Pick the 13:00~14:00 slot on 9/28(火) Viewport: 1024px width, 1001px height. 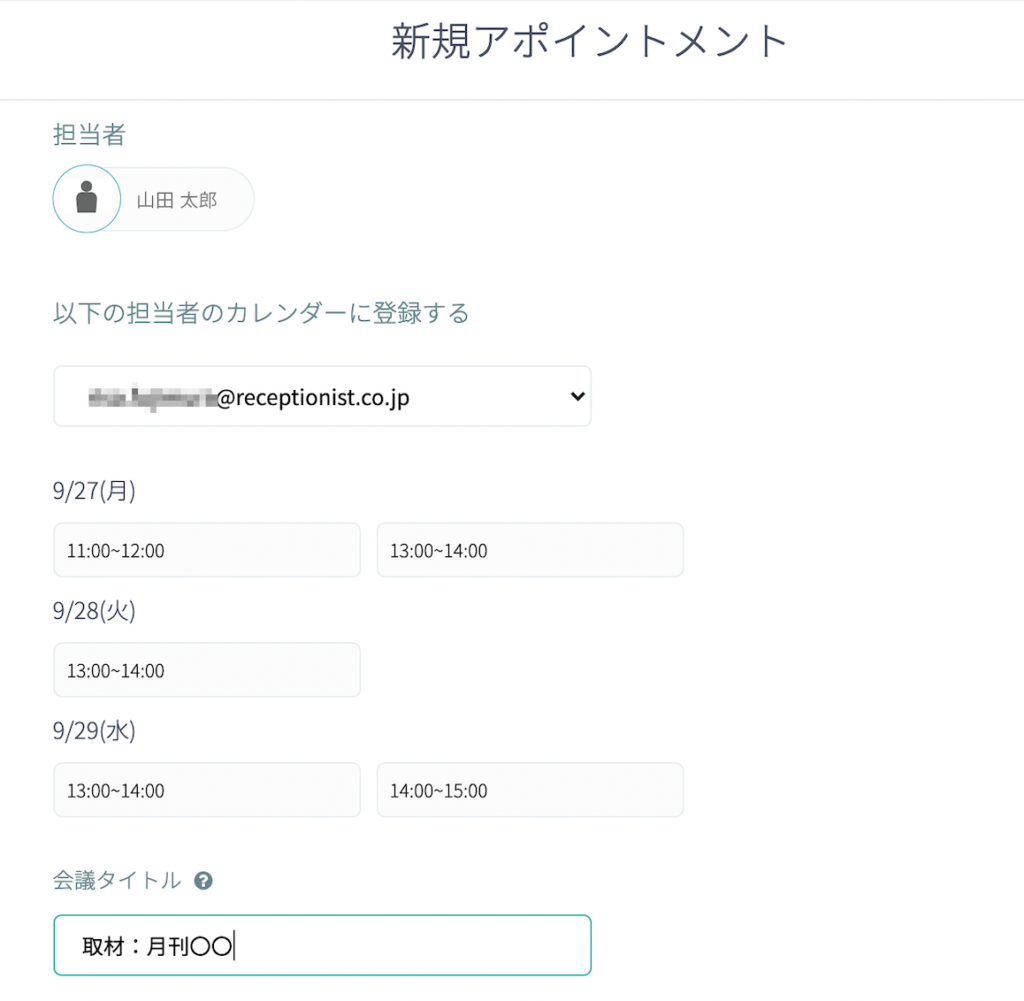(x=207, y=670)
